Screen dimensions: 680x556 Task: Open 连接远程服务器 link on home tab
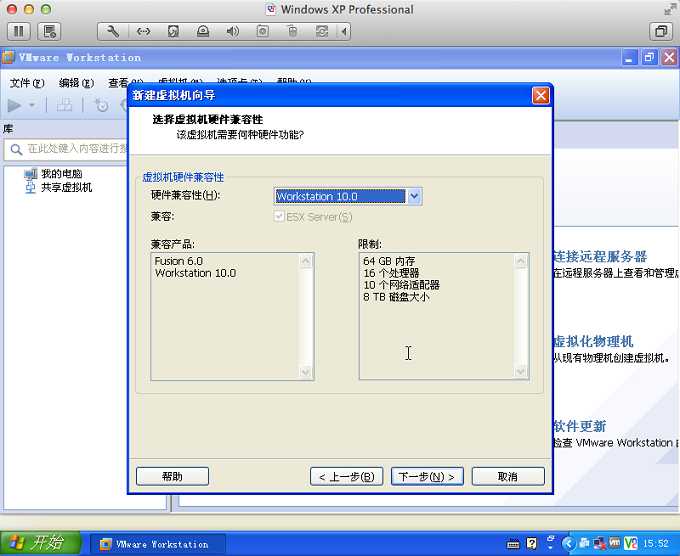600,257
